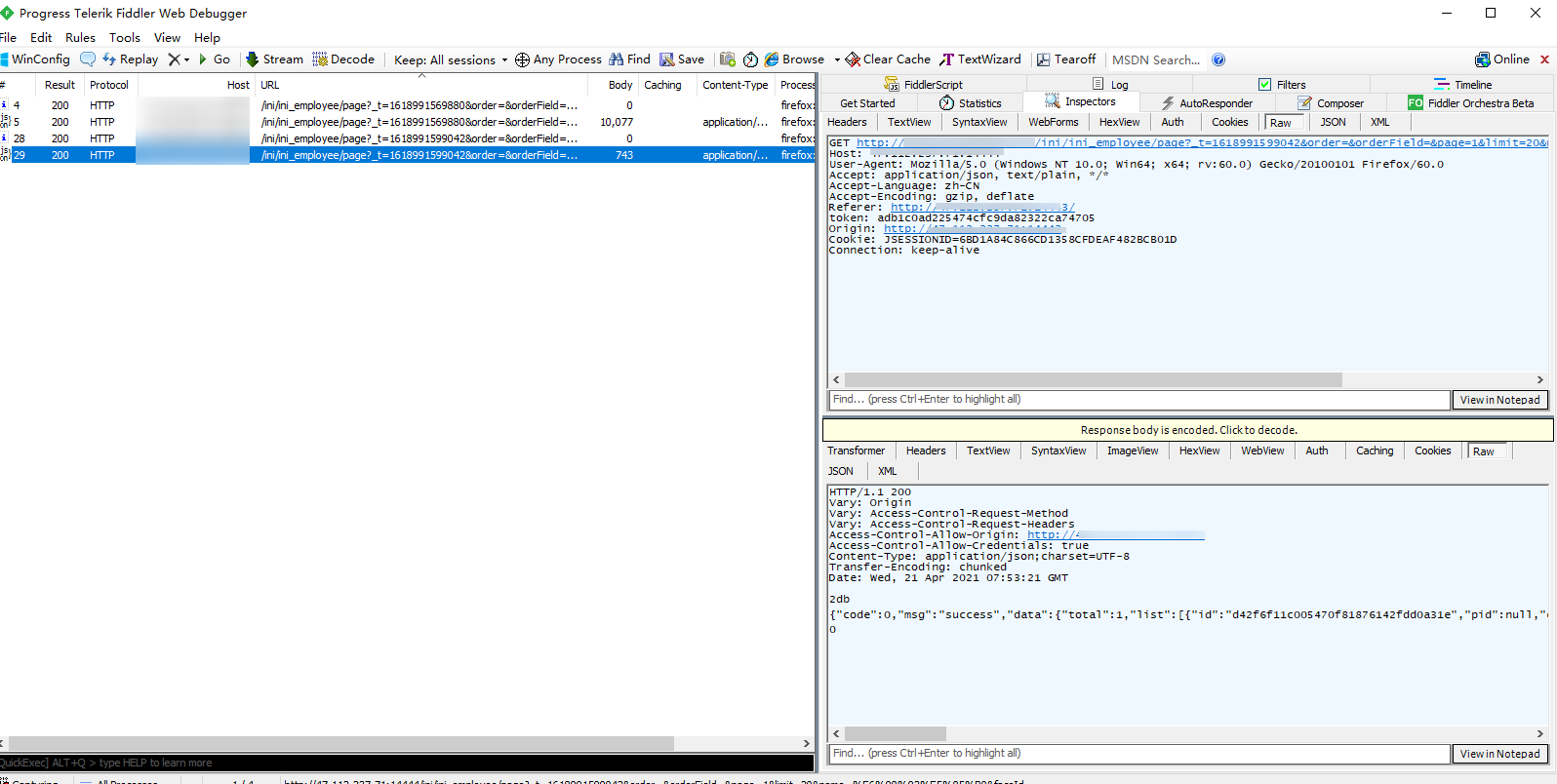Click the Tearoff toolbar button
The image size is (1557, 784).
(1066, 59)
